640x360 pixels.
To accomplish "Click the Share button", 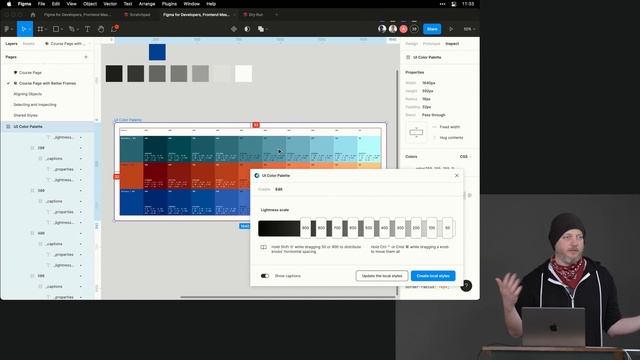I will [432, 29].
